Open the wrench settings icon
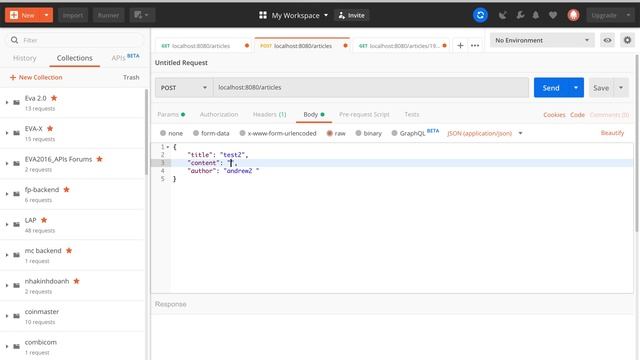This screenshot has width=640, height=360. pos(520,15)
